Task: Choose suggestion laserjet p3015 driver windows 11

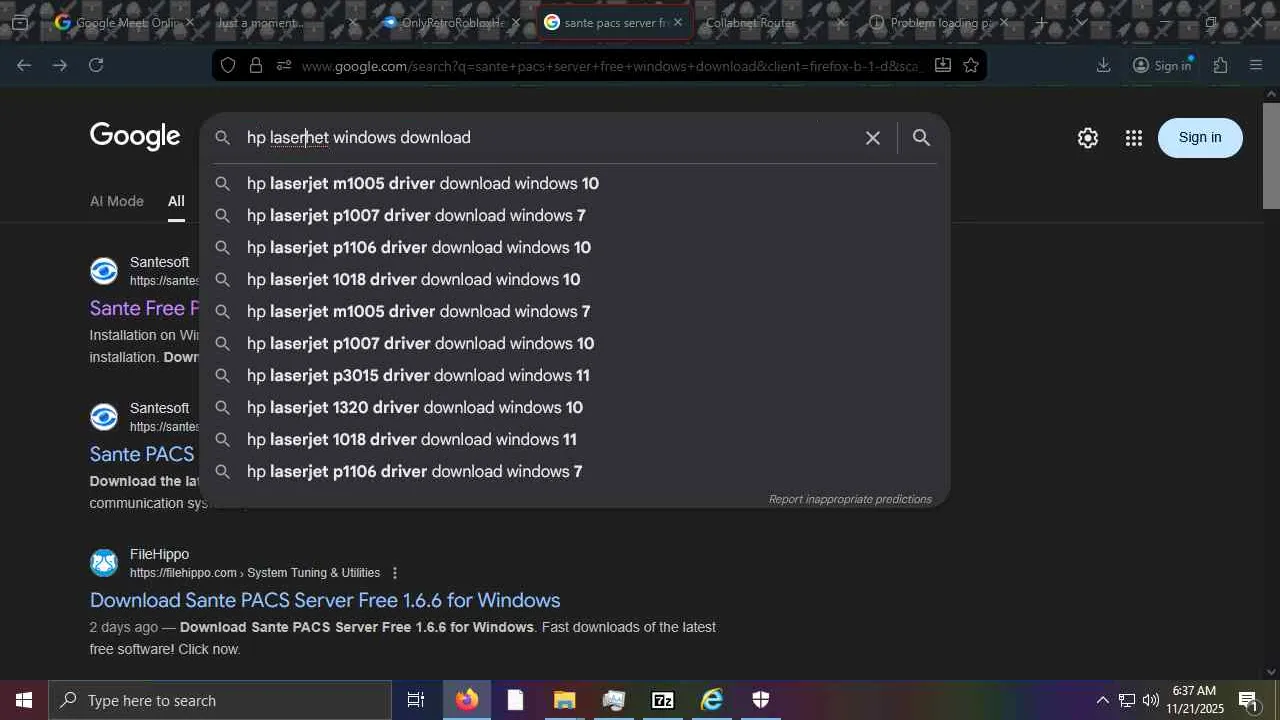Action: click(575, 376)
